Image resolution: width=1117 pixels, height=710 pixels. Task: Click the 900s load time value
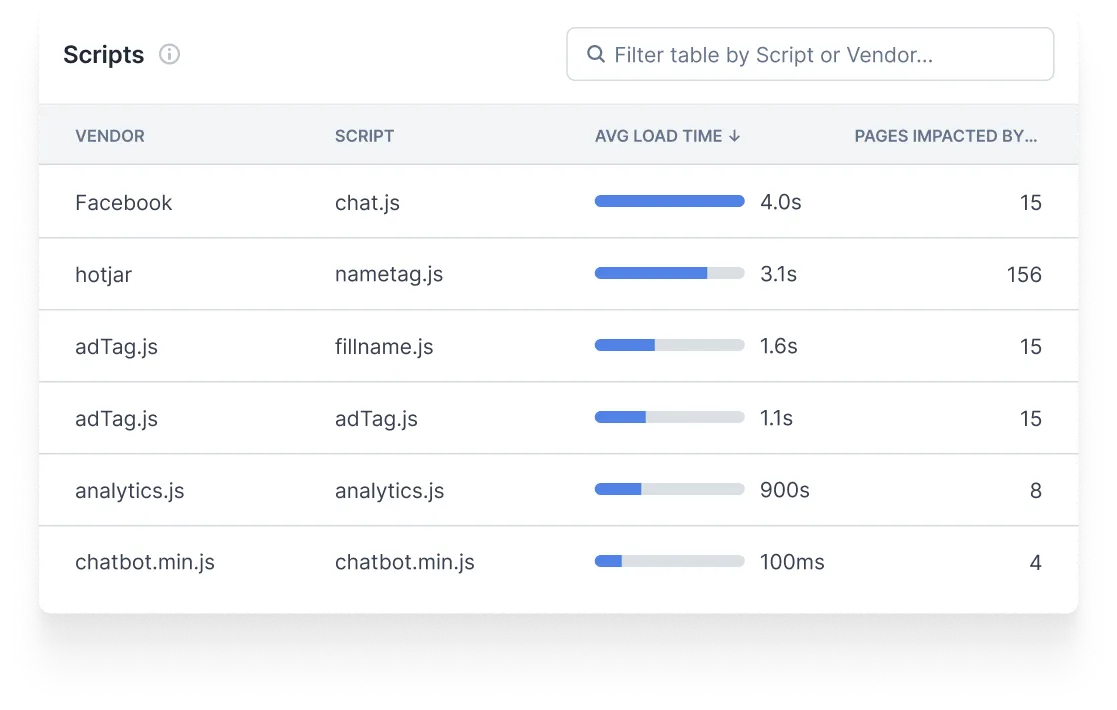click(x=784, y=491)
